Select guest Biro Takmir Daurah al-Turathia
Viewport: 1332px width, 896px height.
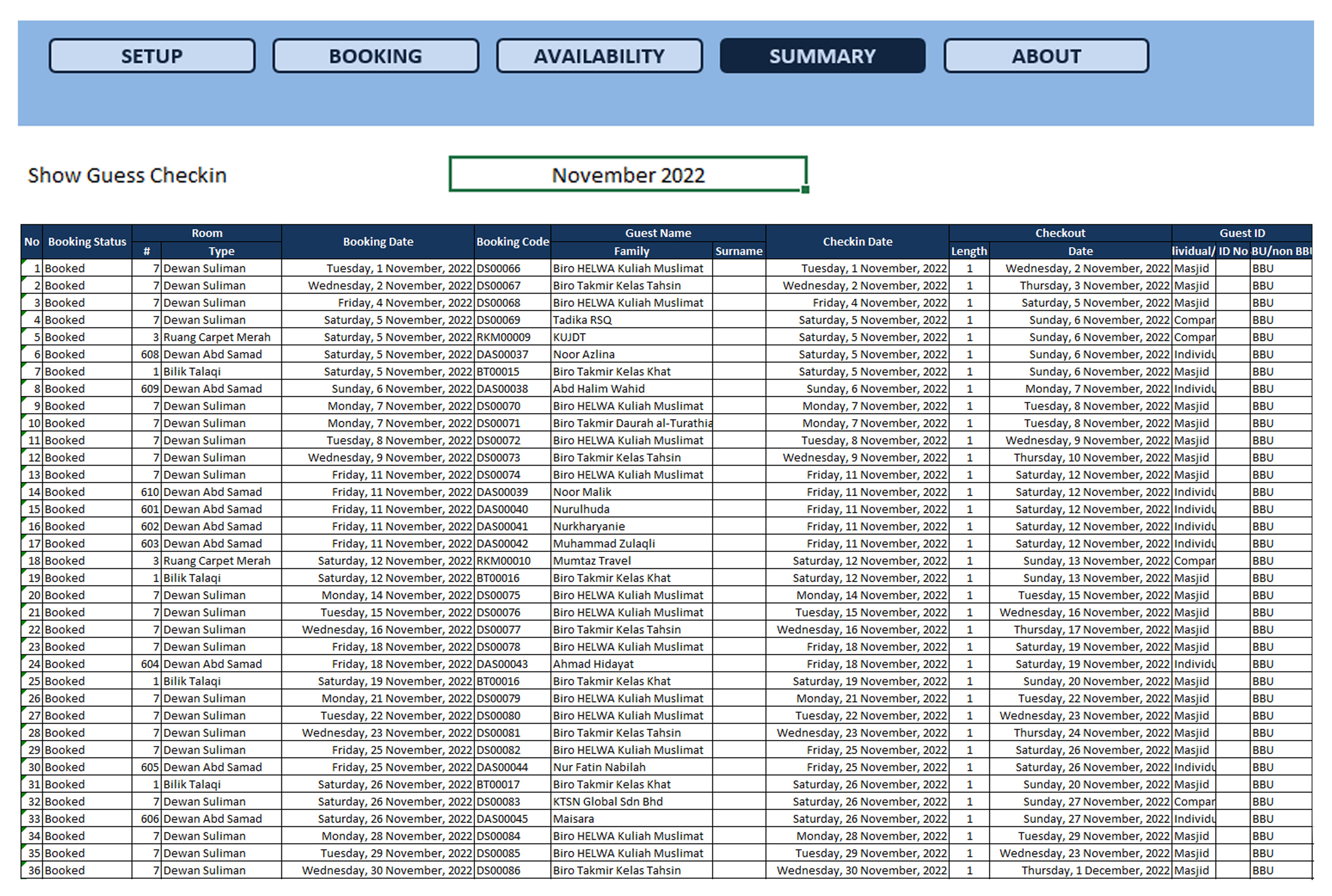click(x=631, y=423)
